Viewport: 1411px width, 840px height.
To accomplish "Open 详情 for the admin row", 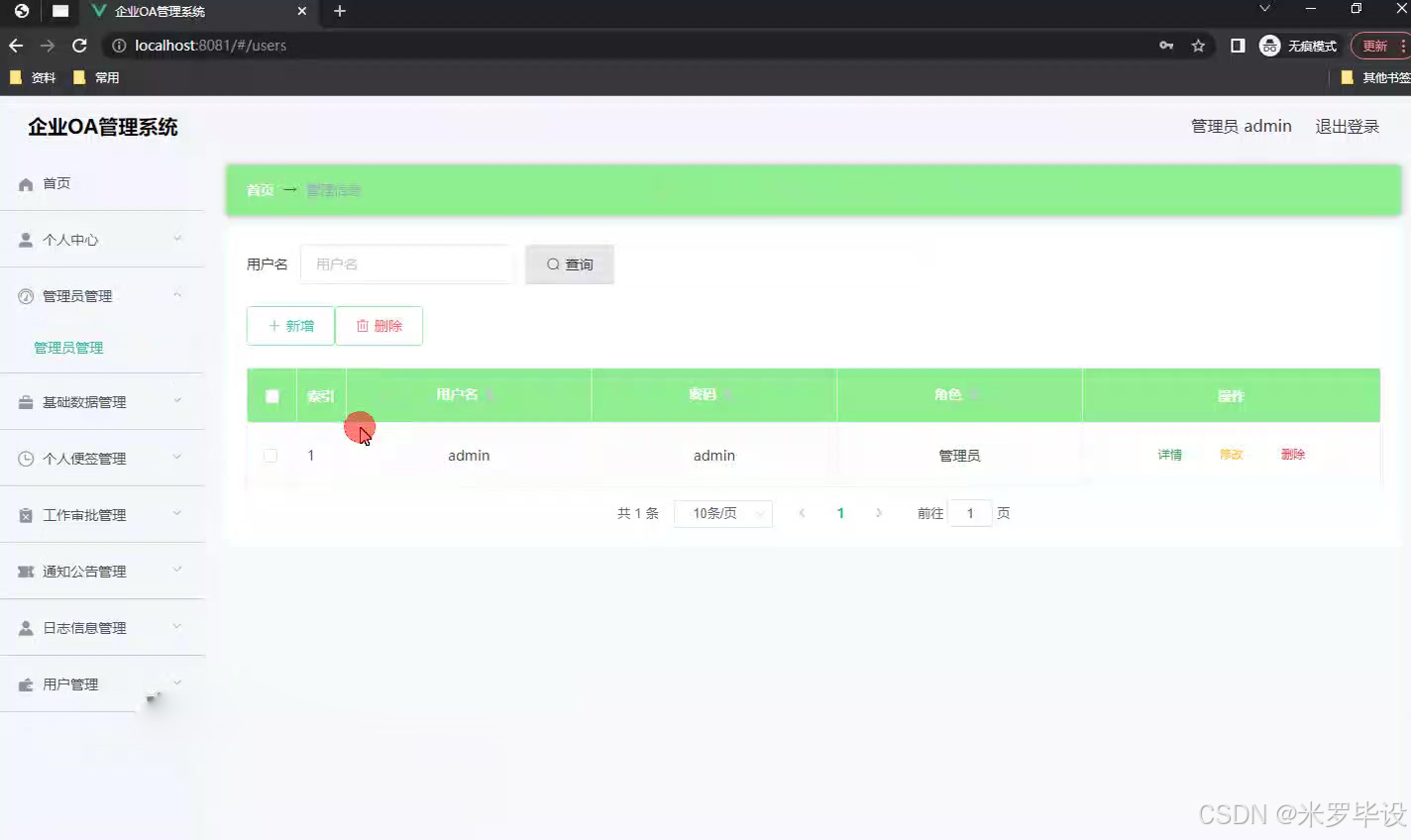I will (1170, 455).
